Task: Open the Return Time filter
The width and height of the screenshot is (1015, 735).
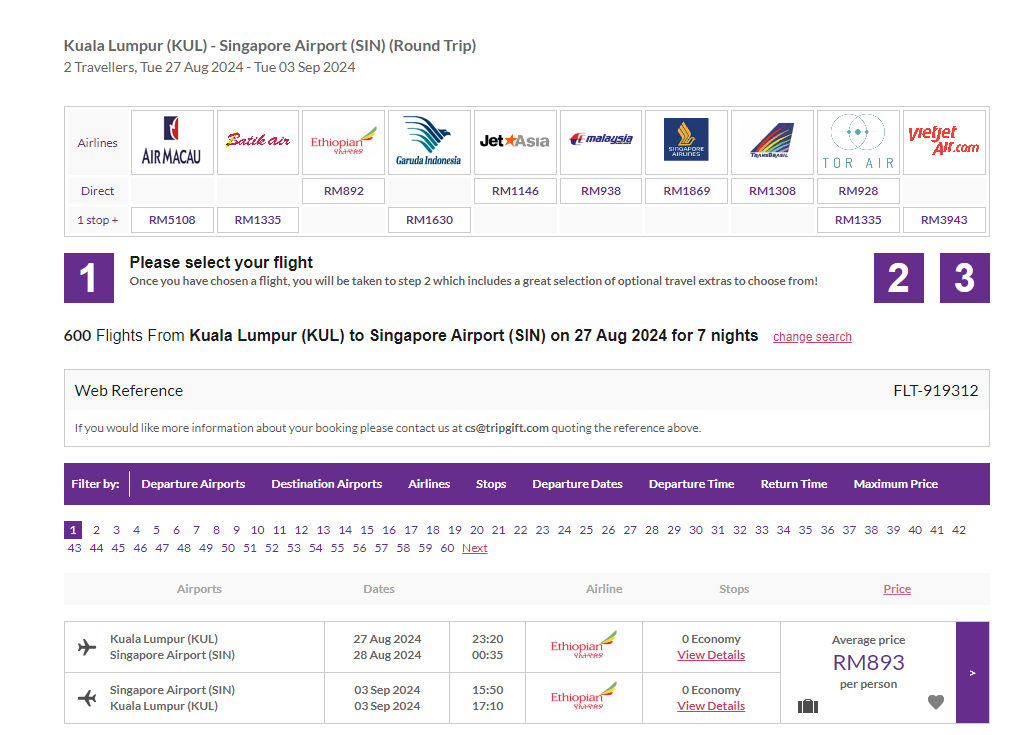Action: pos(794,484)
